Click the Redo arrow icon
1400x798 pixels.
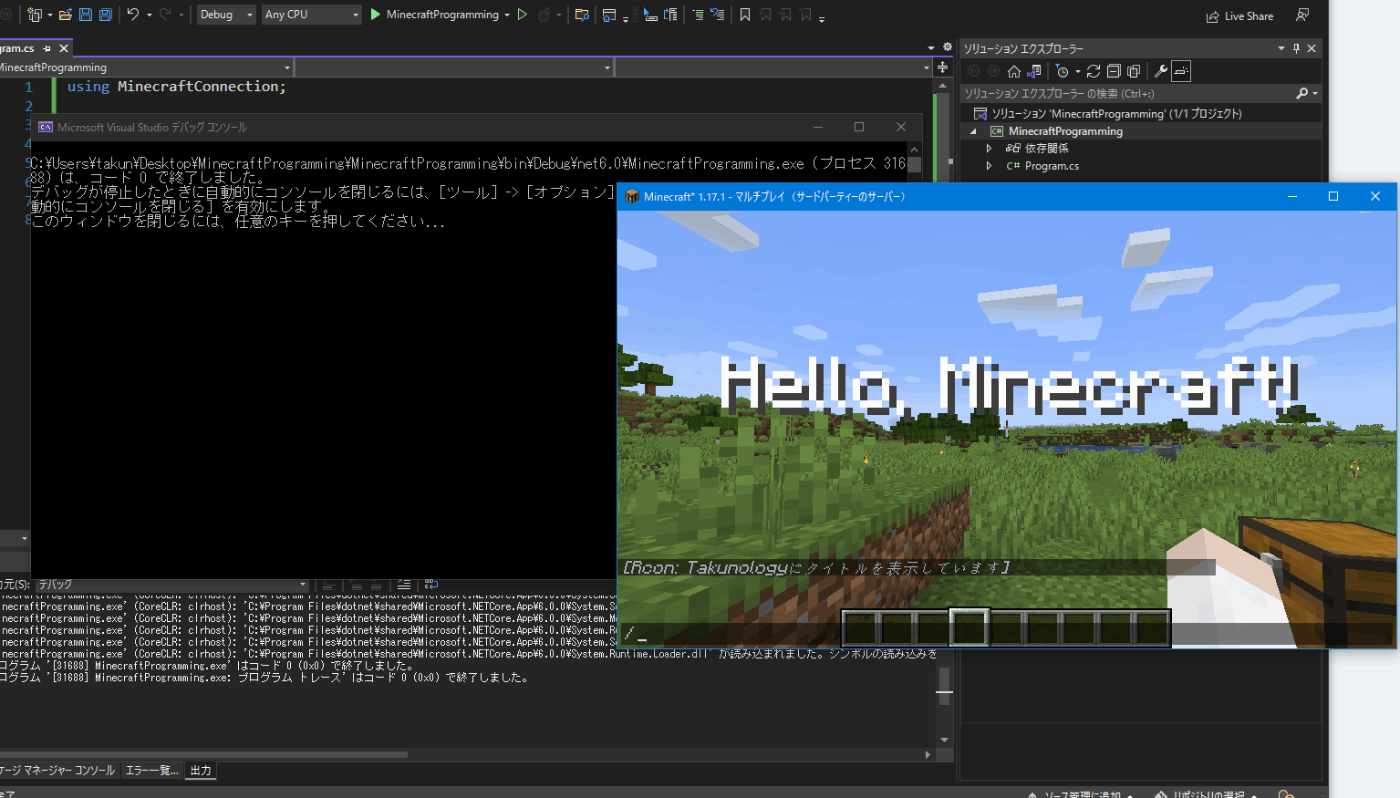165,15
